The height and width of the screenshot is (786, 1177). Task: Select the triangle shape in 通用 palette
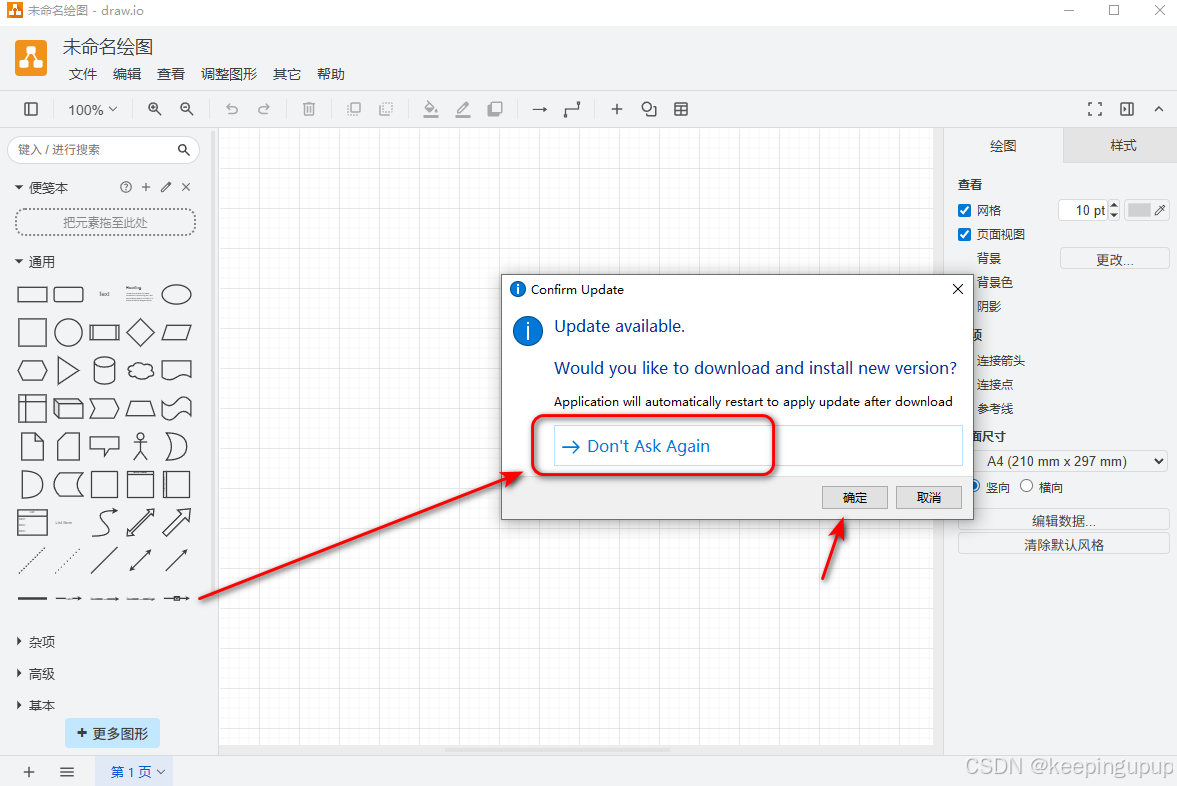(x=68, y=371)
